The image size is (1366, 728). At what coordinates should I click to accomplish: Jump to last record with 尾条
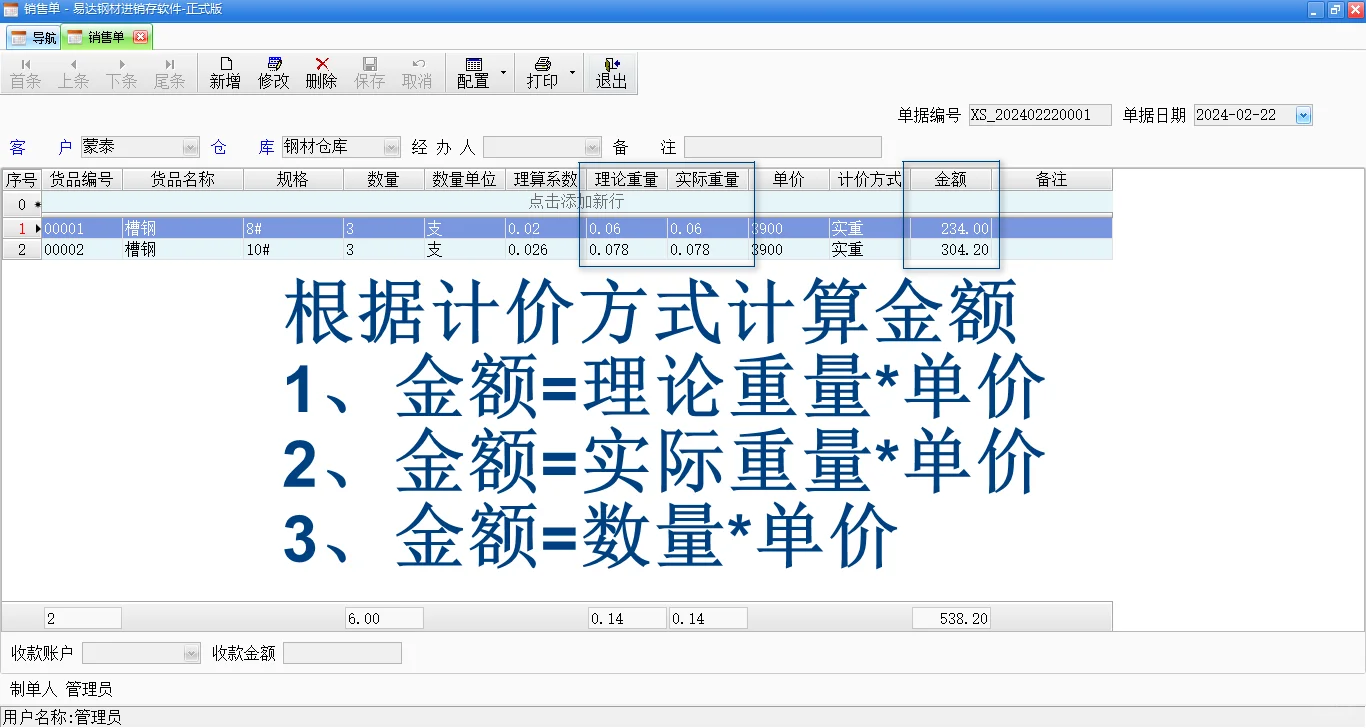pyautogui.click(x=169, y=73)
